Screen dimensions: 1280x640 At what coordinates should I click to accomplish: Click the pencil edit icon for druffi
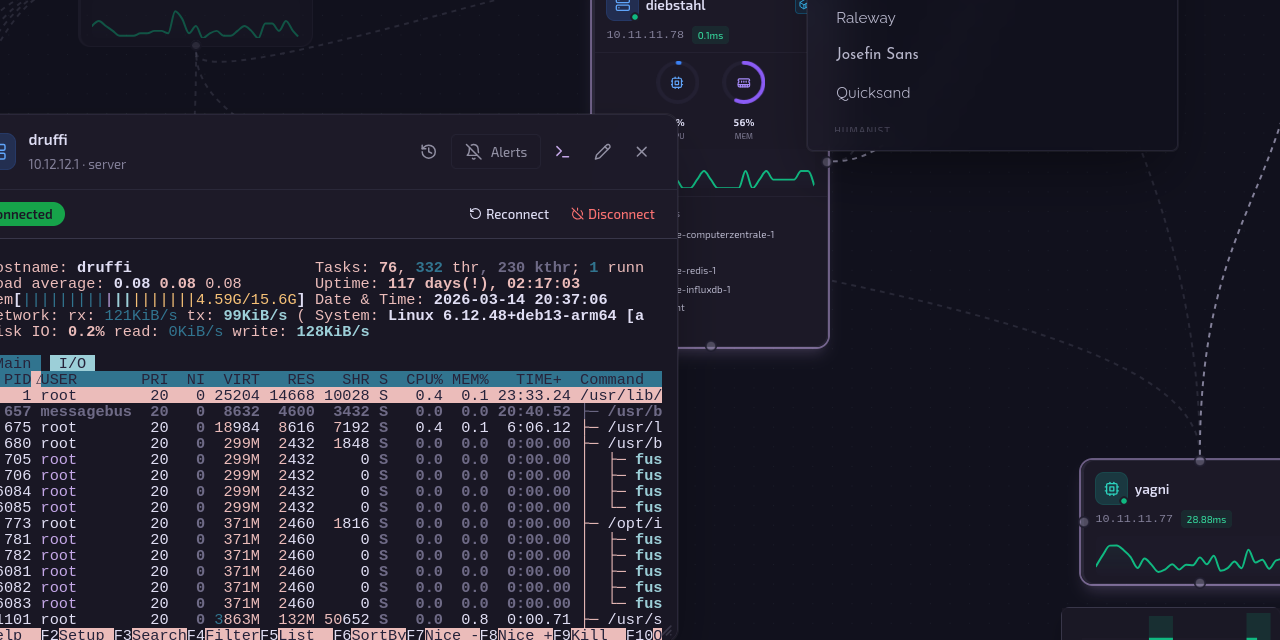pos(602,152)
